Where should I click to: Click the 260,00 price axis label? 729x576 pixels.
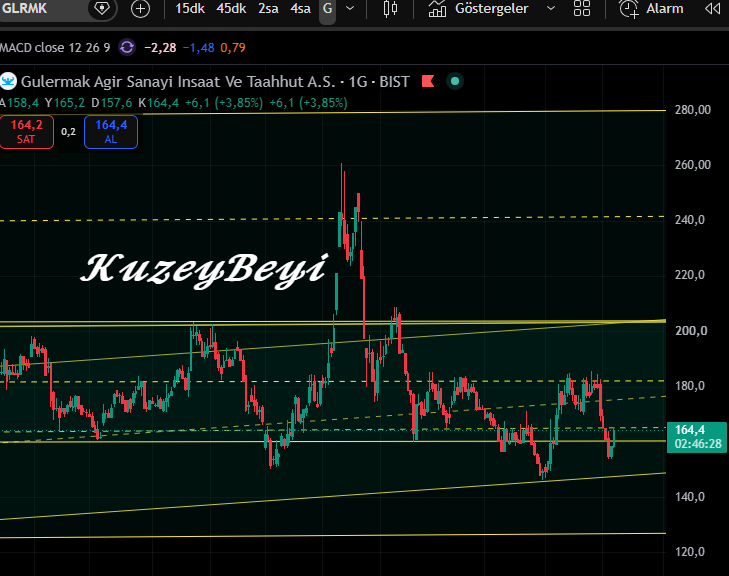[x=693, y=165]
